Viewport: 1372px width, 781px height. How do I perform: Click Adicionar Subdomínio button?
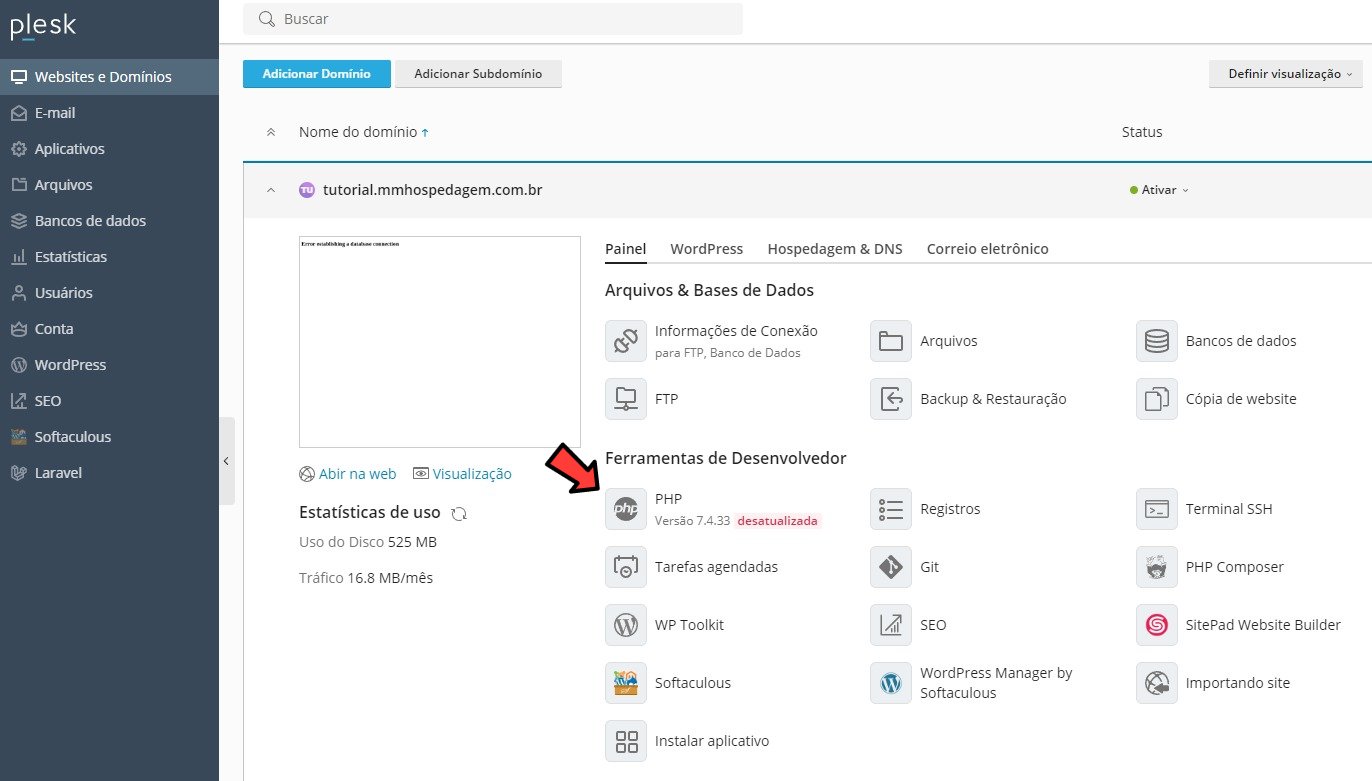pos(478,74)
